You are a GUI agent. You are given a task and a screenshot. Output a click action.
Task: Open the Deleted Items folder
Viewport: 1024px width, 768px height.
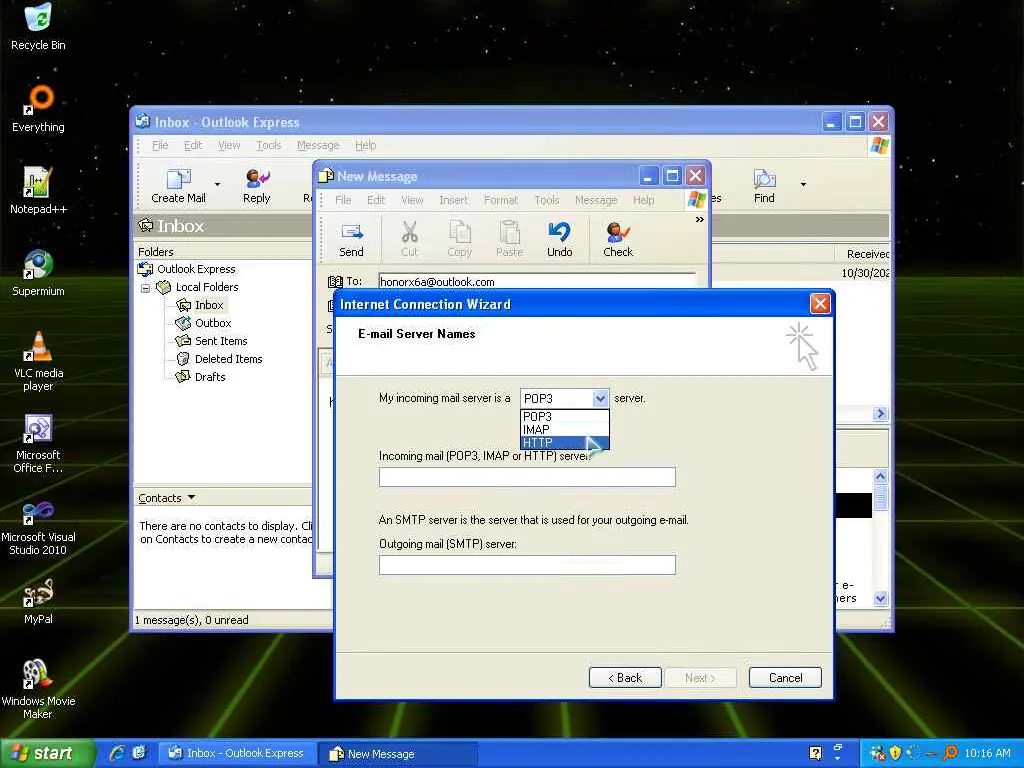pyautogui.click(x=229, y=359)
